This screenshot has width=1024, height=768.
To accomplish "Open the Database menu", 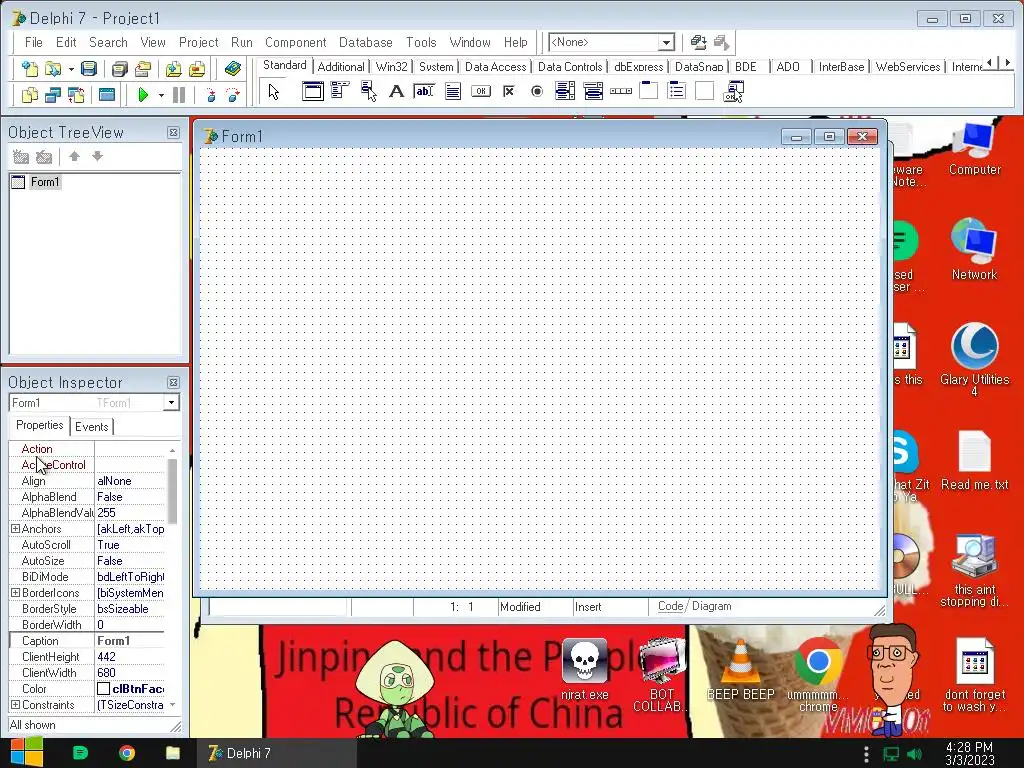I will (365, 42).
